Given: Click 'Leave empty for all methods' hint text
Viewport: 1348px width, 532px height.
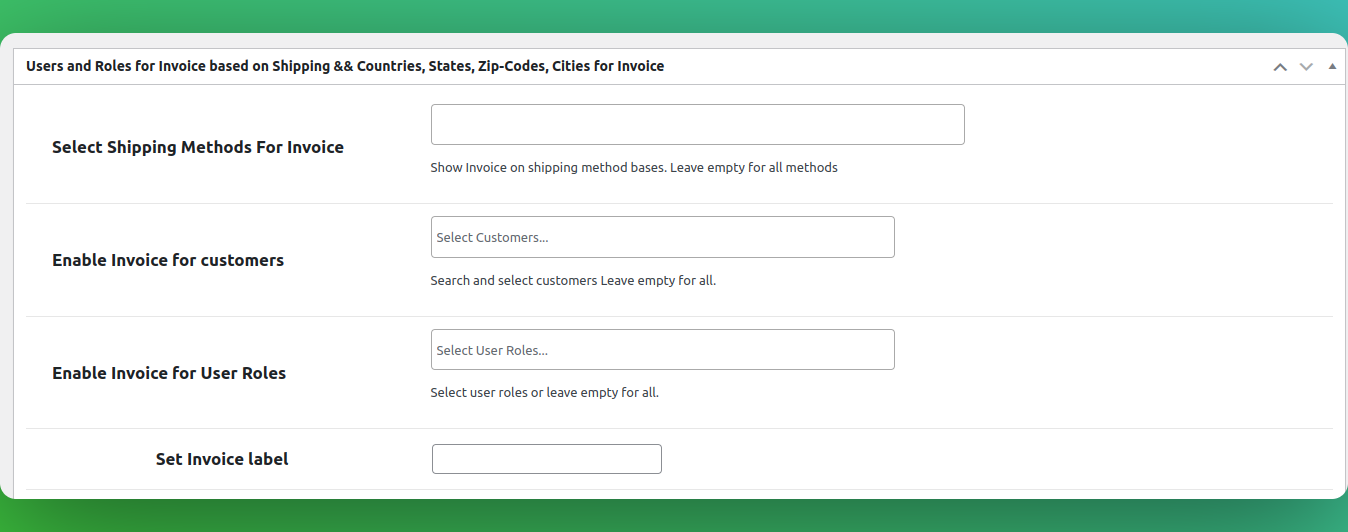Looking at the screenshot, I should coord(754,168).
